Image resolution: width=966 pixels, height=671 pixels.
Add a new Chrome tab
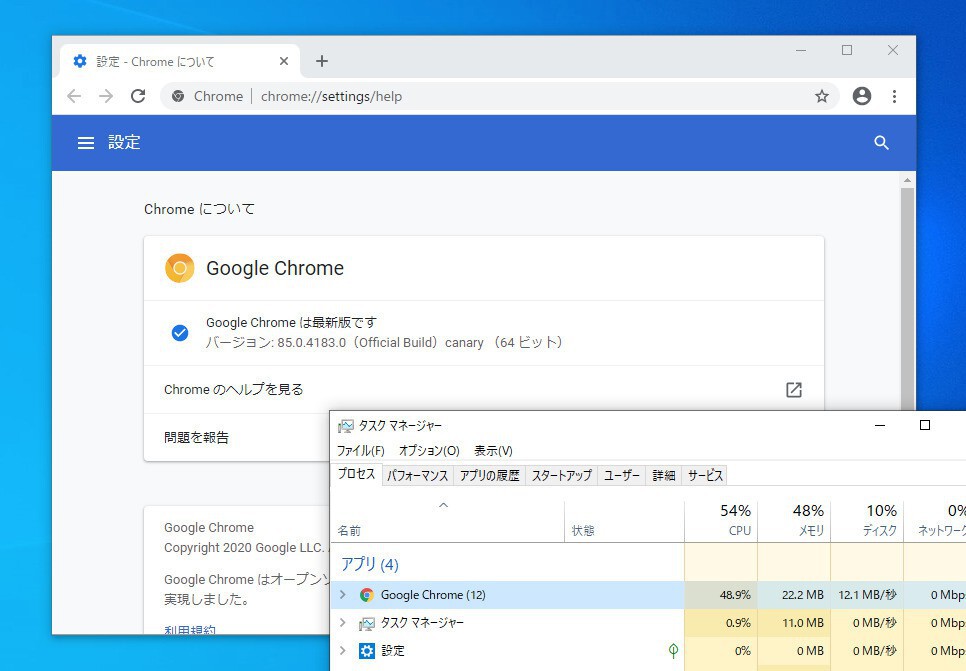(x=322, y=61)
